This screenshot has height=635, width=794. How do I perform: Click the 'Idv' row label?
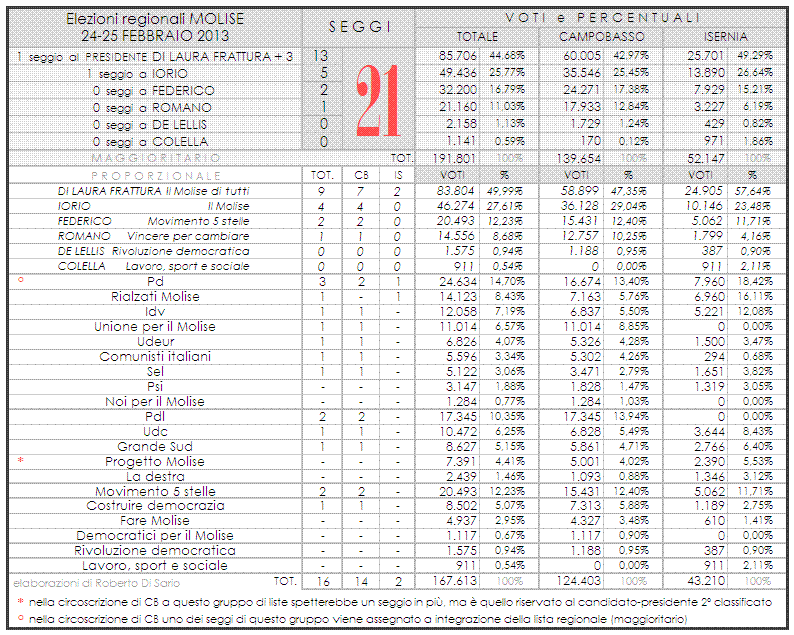point(155,312)
